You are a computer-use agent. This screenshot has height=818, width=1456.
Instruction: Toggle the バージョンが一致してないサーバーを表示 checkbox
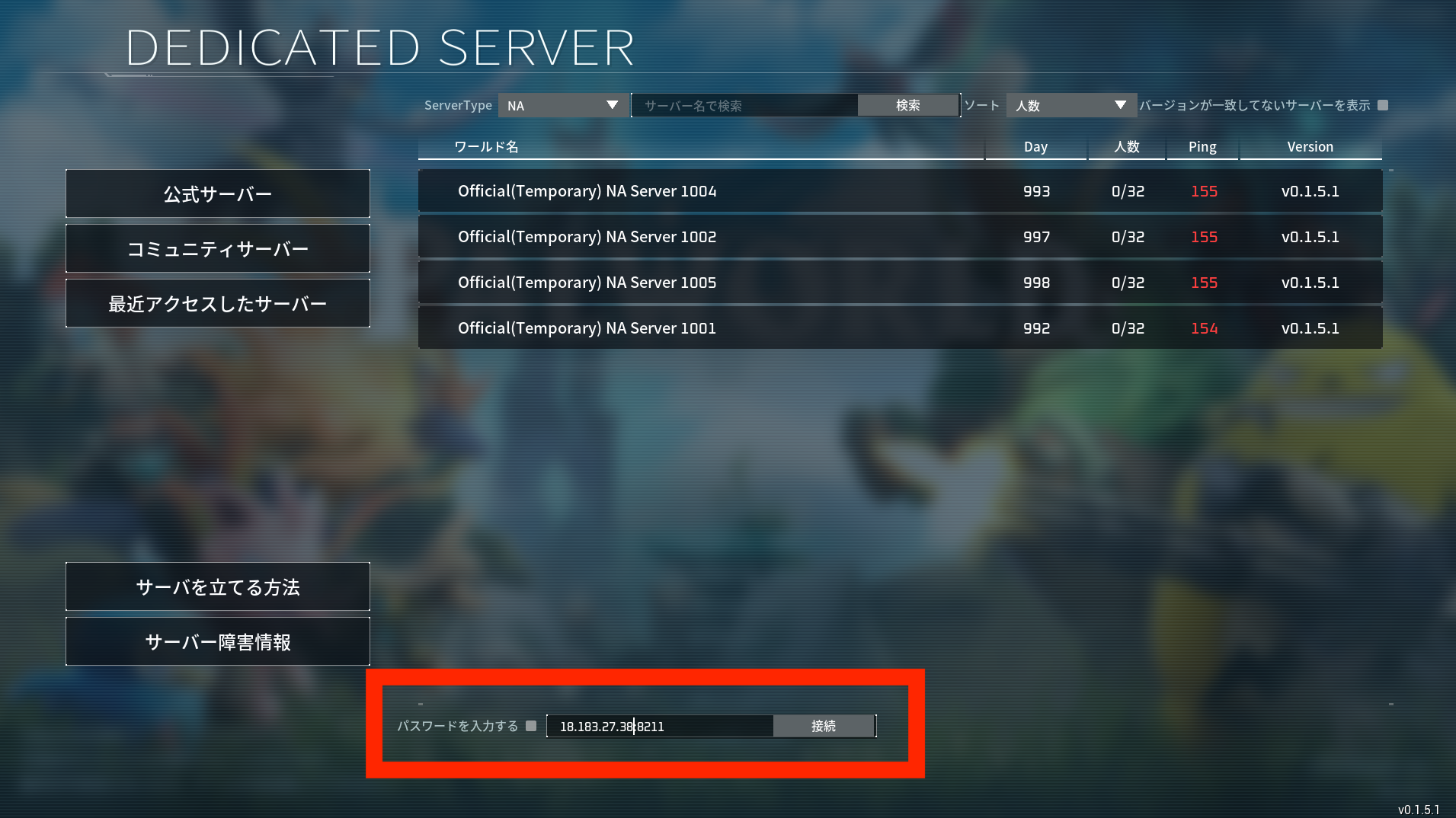click(x=1383, y=105)
